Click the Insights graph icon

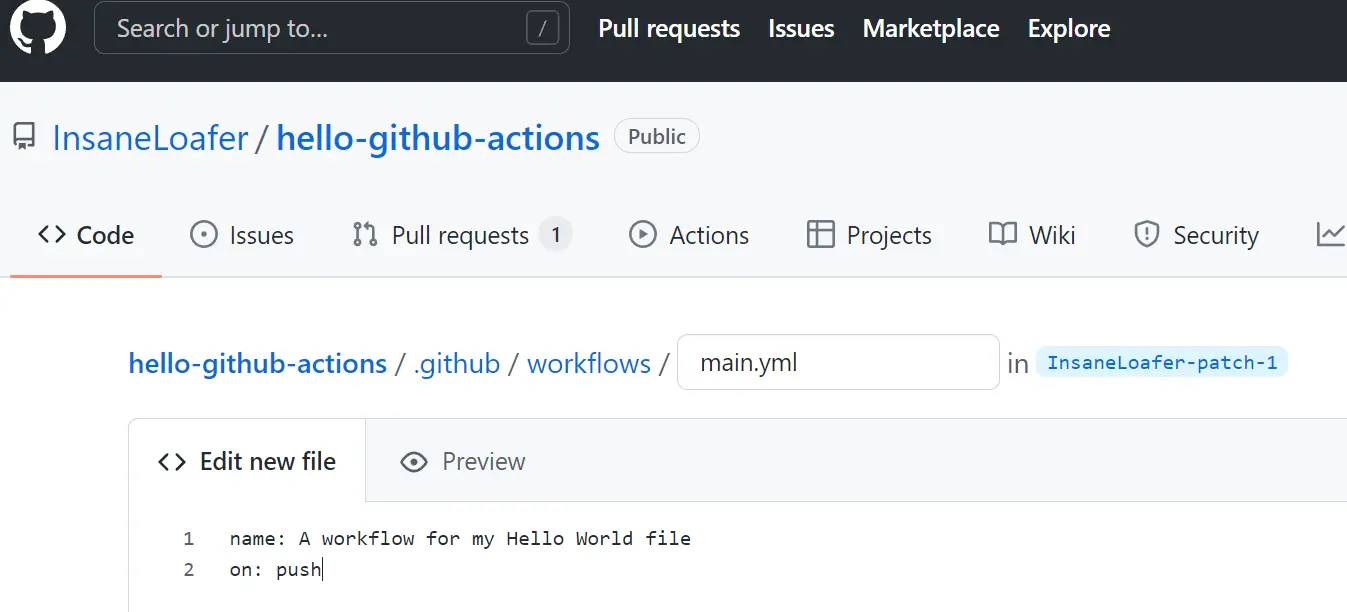pos(1330,235)
